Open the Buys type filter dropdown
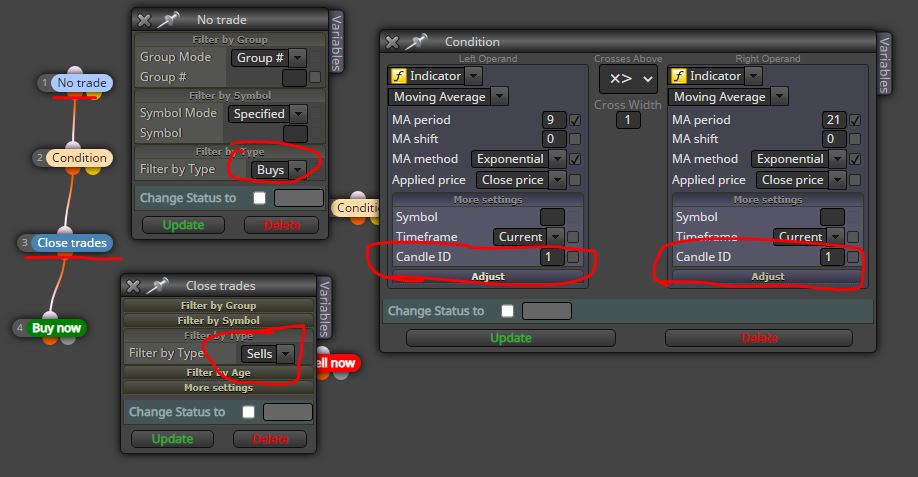This screenshot has width=918, height=477. pos(278,170)
